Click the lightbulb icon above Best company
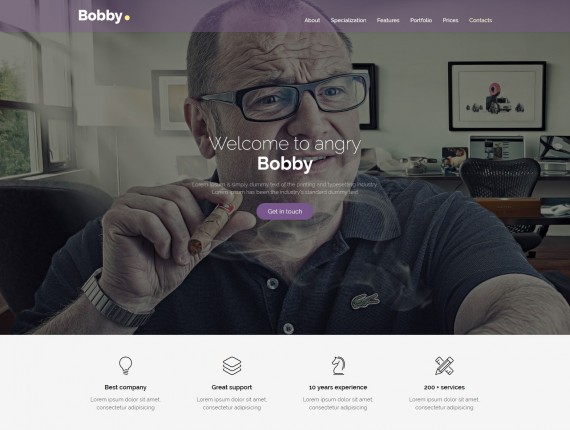This screenshot has height=430, width=570. (x=125, y=365)
